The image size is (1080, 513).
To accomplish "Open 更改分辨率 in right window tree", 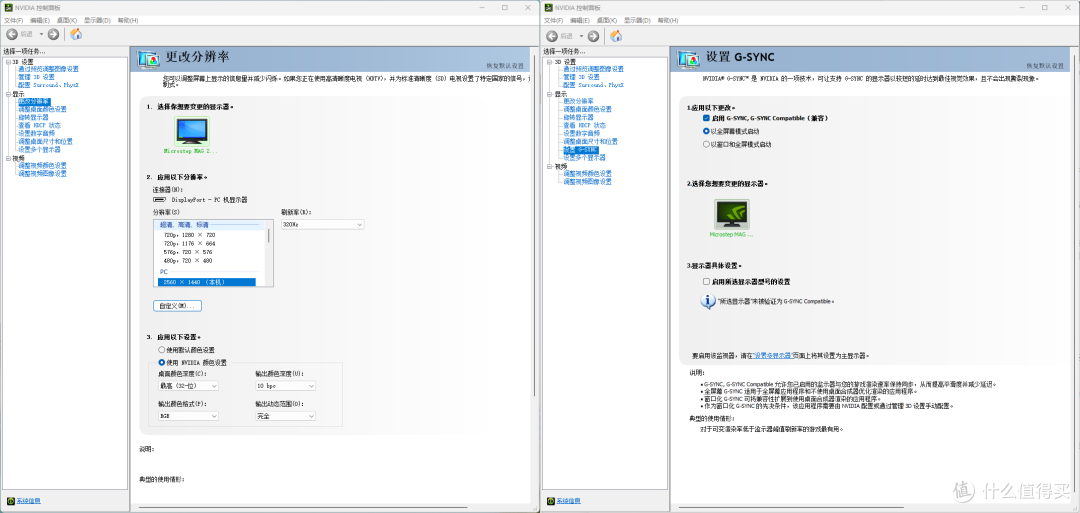I will coord(579,101).
